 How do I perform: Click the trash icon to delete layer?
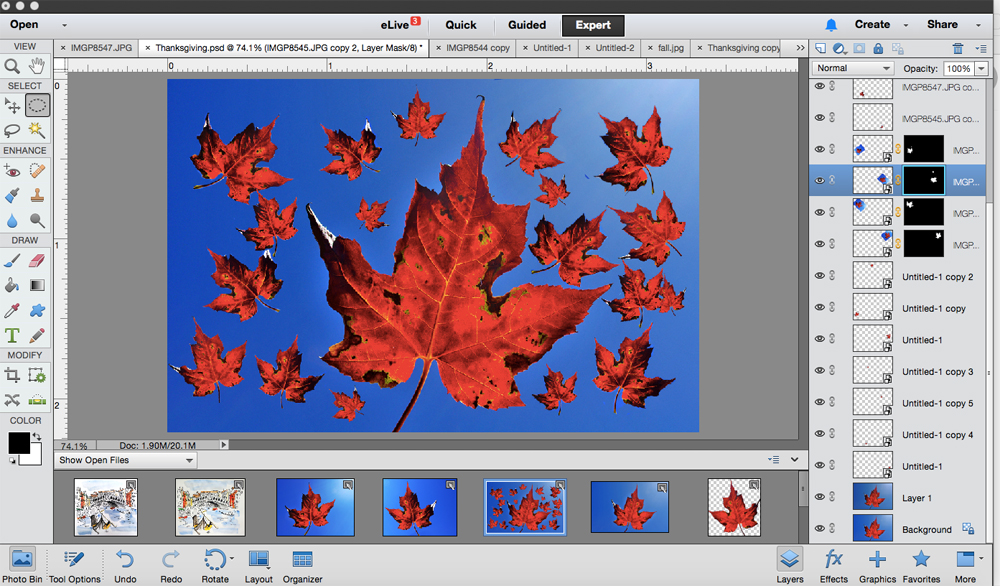tap(958, 48)
